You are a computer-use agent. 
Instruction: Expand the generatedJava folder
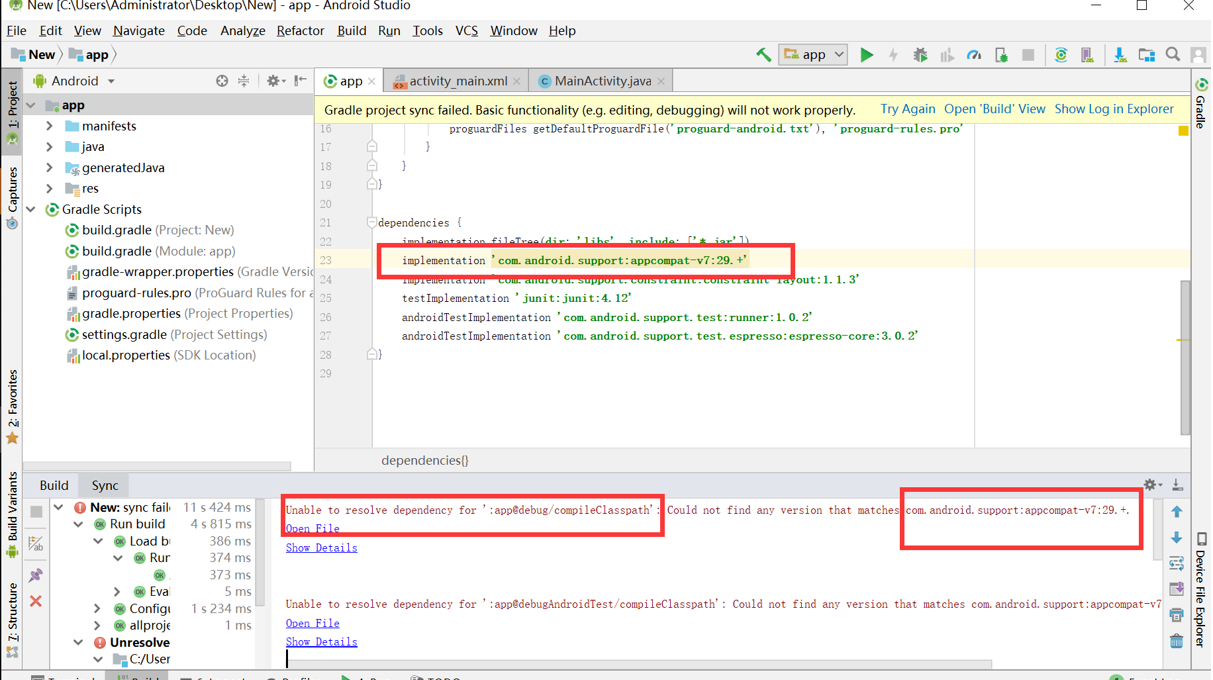[50, 168]
